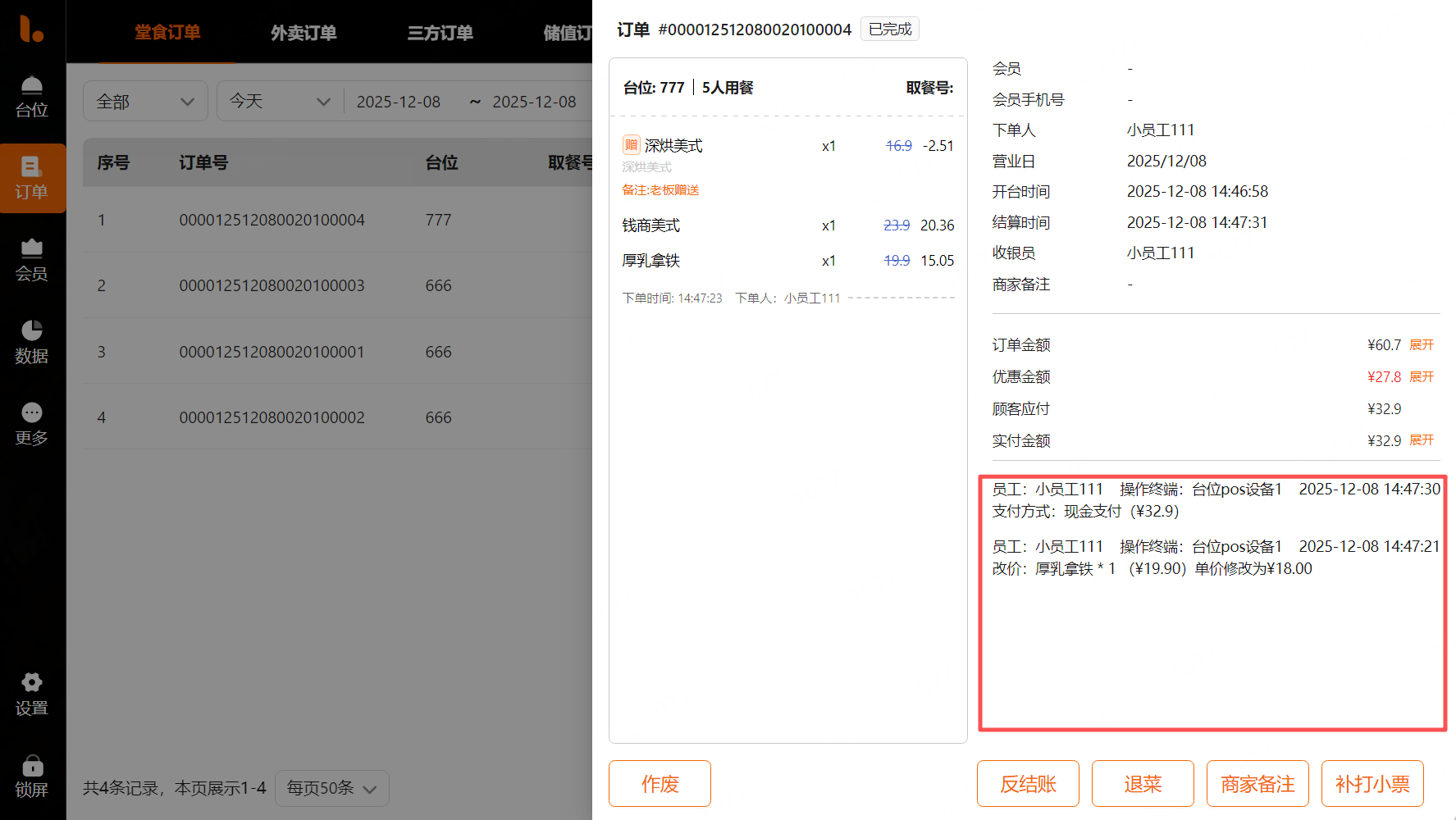The height and width of the screenshot is (820, 1456).
Task: Expand the 优惠金额 breakdown
Action: [1422, 377]
